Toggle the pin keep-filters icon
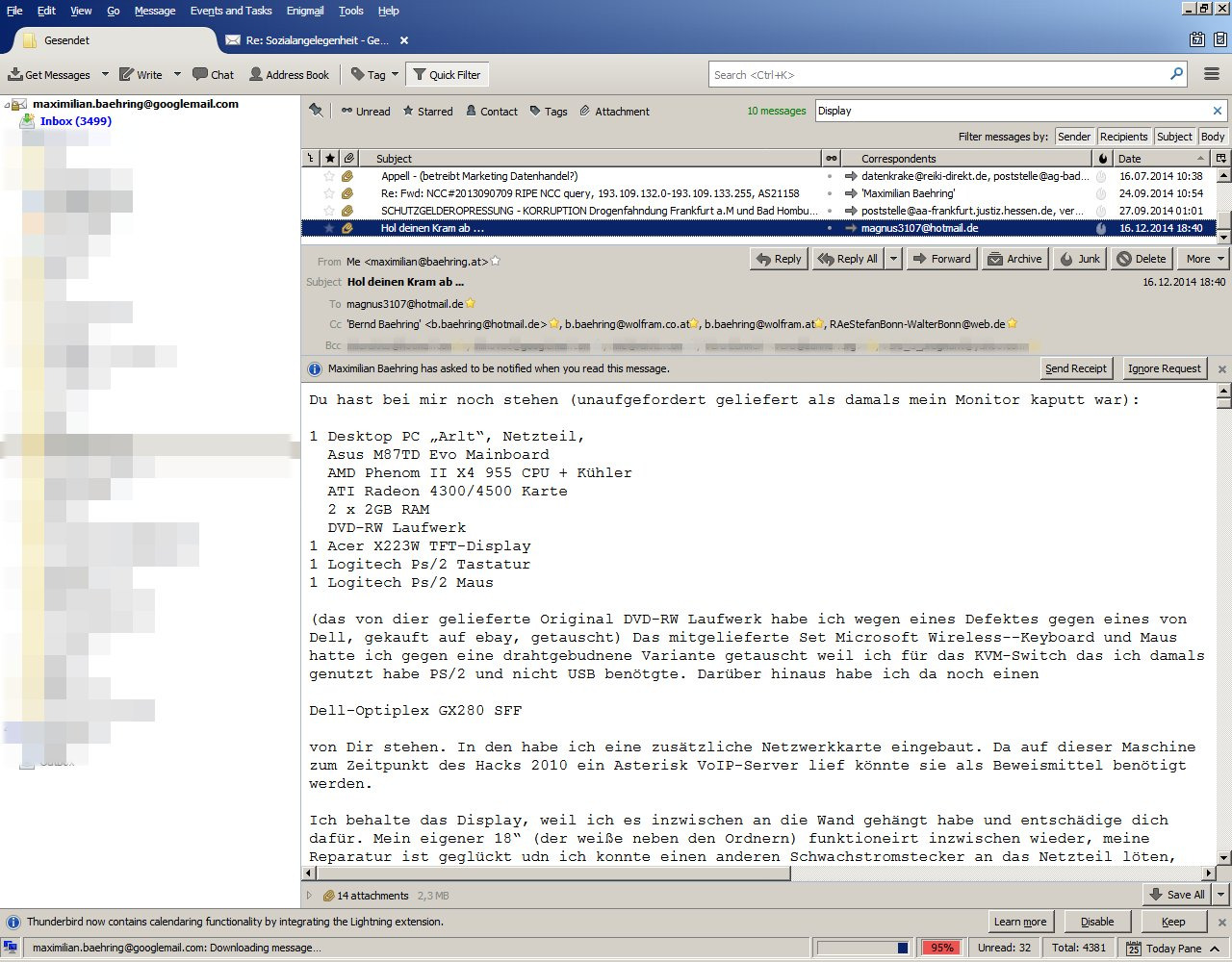 point(316,111)
